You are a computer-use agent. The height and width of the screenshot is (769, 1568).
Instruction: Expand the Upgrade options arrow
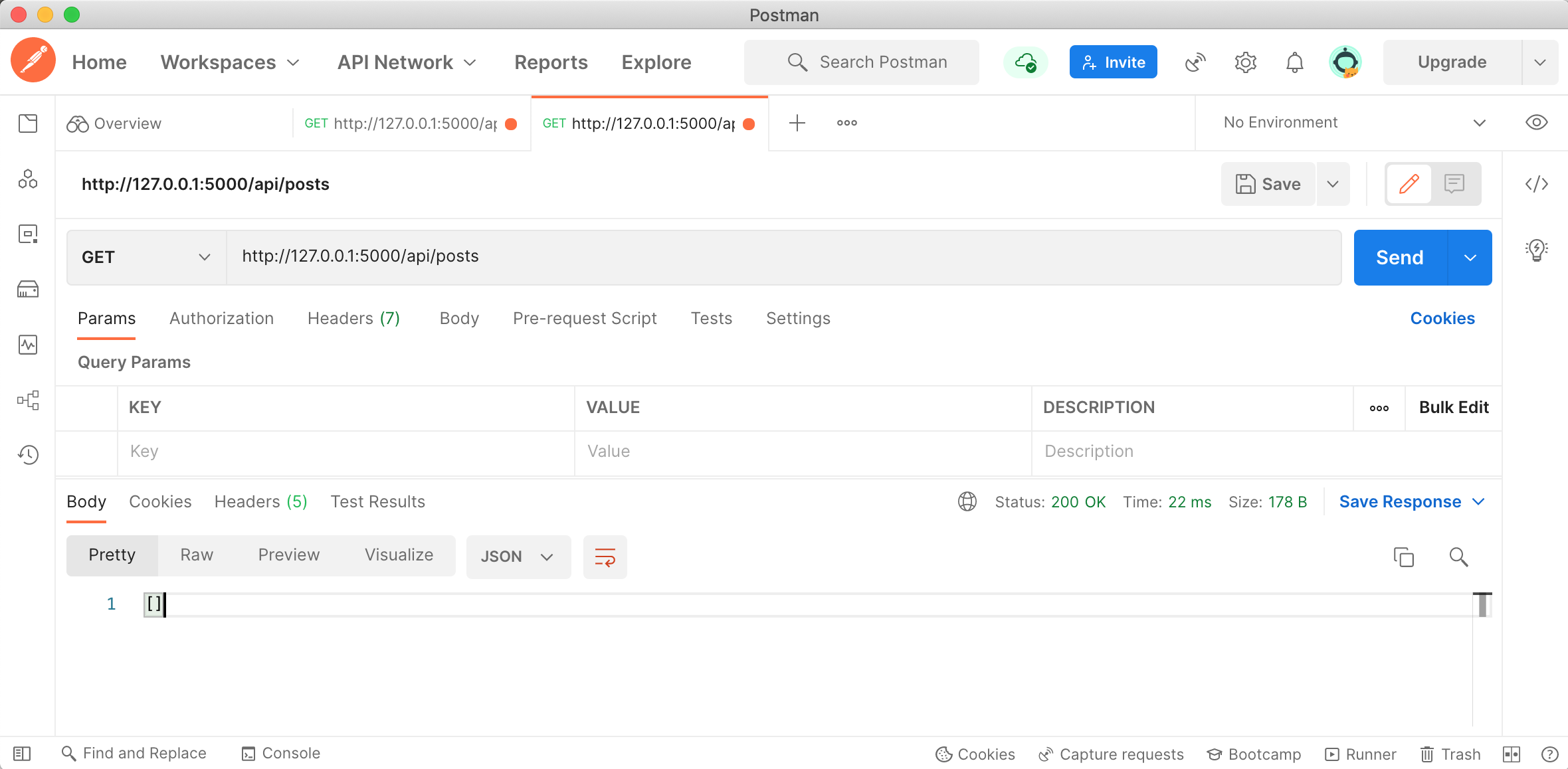pos(1540,62)
